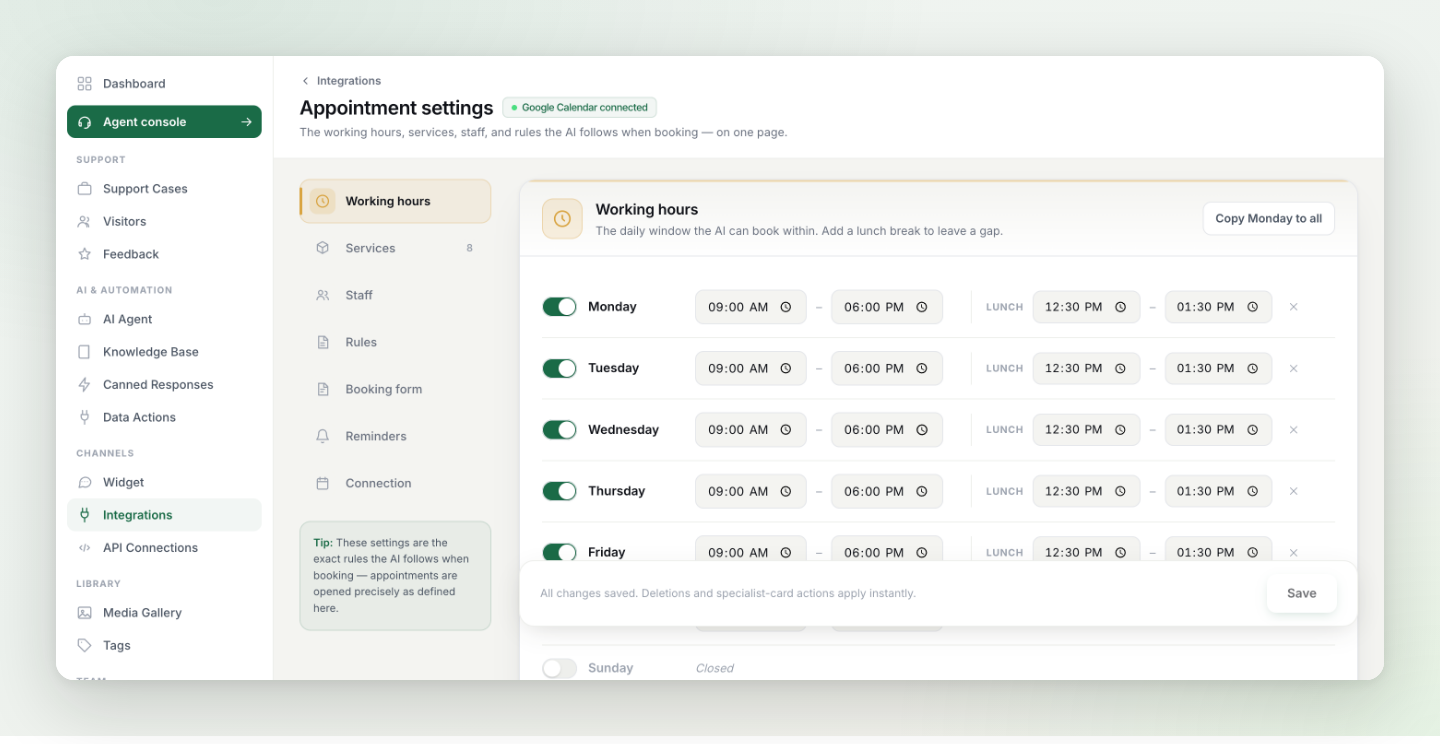
Task: Click the Media Gallery image icon
Action: (84, 613)
